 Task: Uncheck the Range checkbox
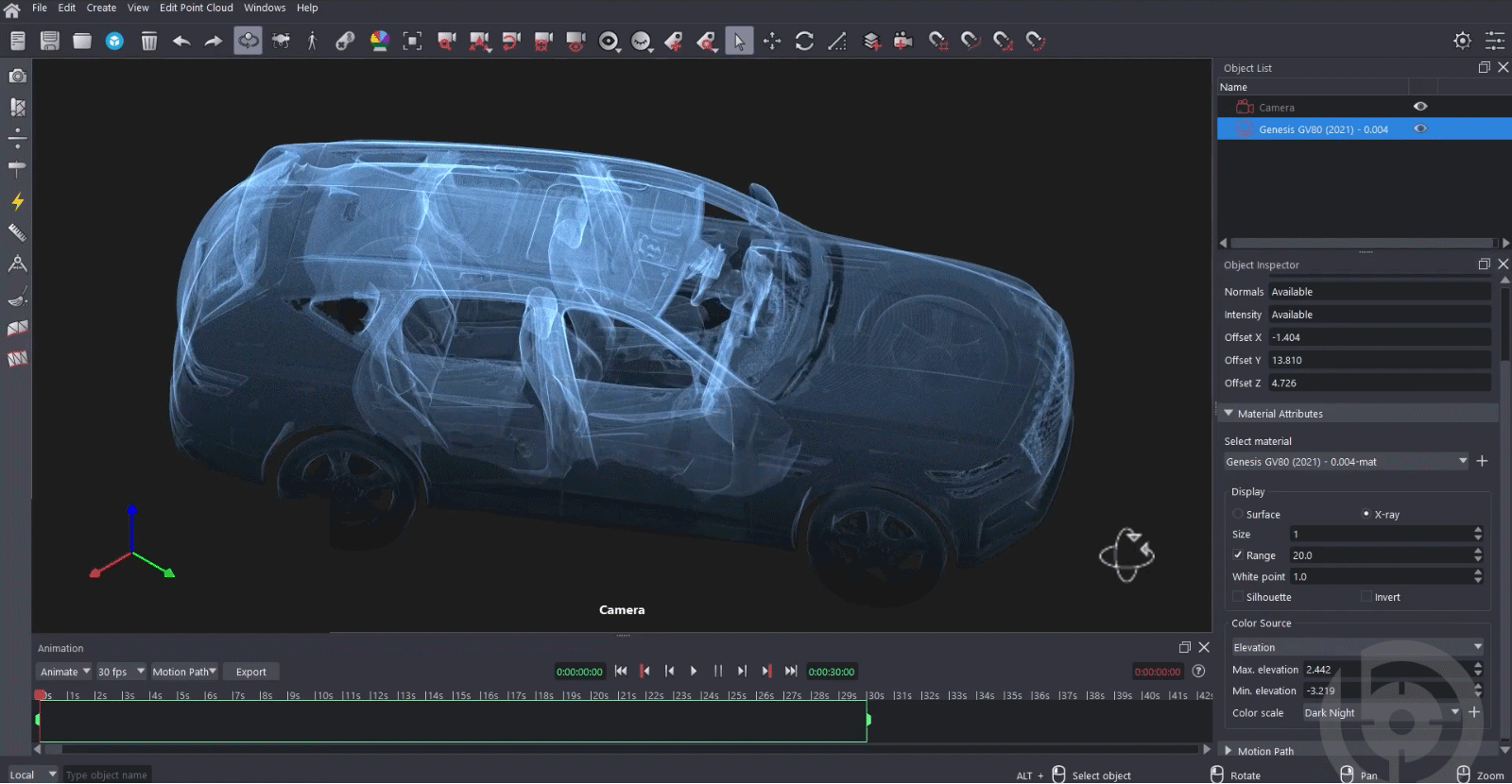1238,555
